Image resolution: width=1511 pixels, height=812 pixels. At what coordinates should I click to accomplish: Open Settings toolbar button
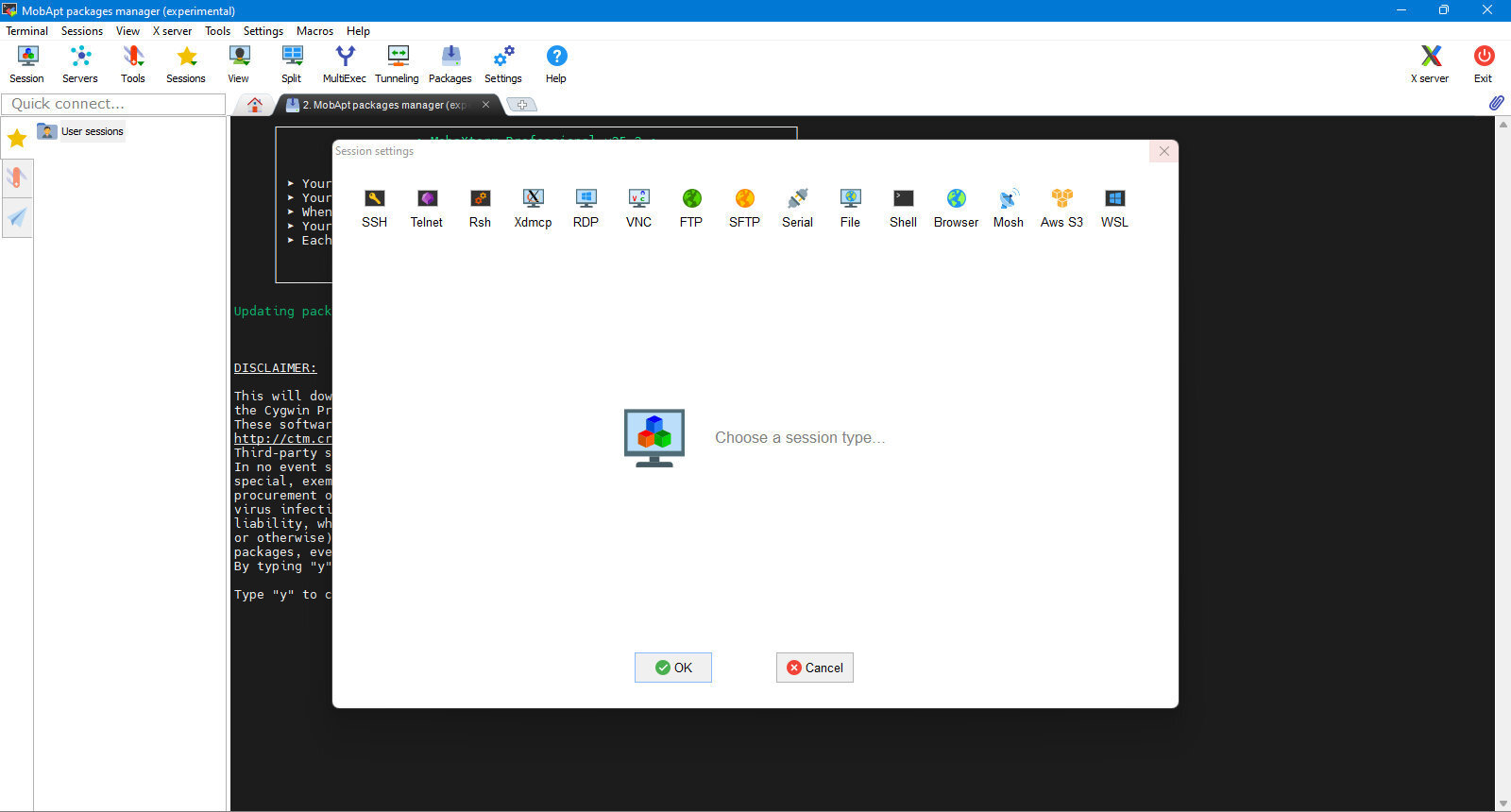pos(503,65)
